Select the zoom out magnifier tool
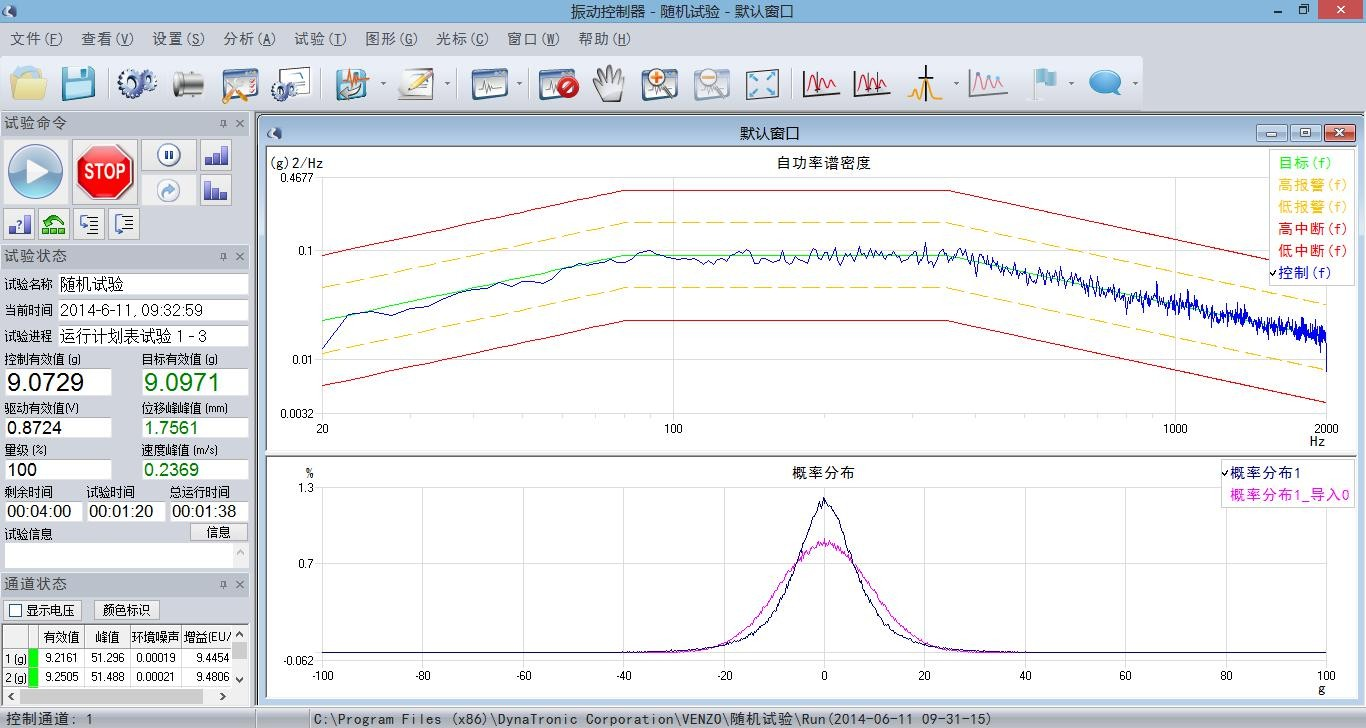Screen dimensions: 1366x728 click(711, 83)
